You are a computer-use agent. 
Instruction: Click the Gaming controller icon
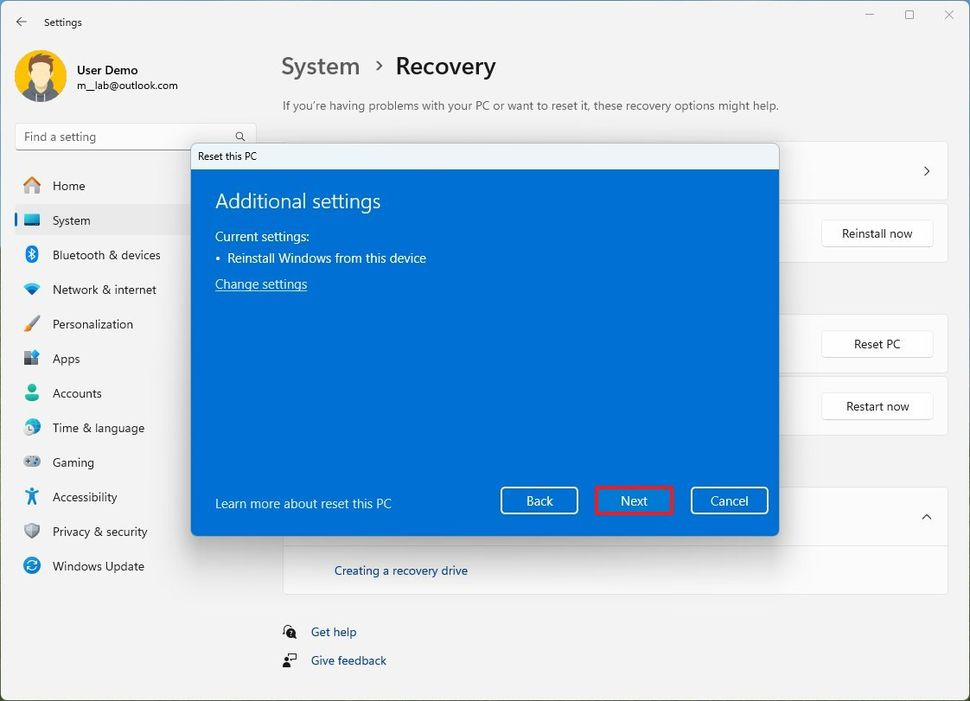click(32, 462)
